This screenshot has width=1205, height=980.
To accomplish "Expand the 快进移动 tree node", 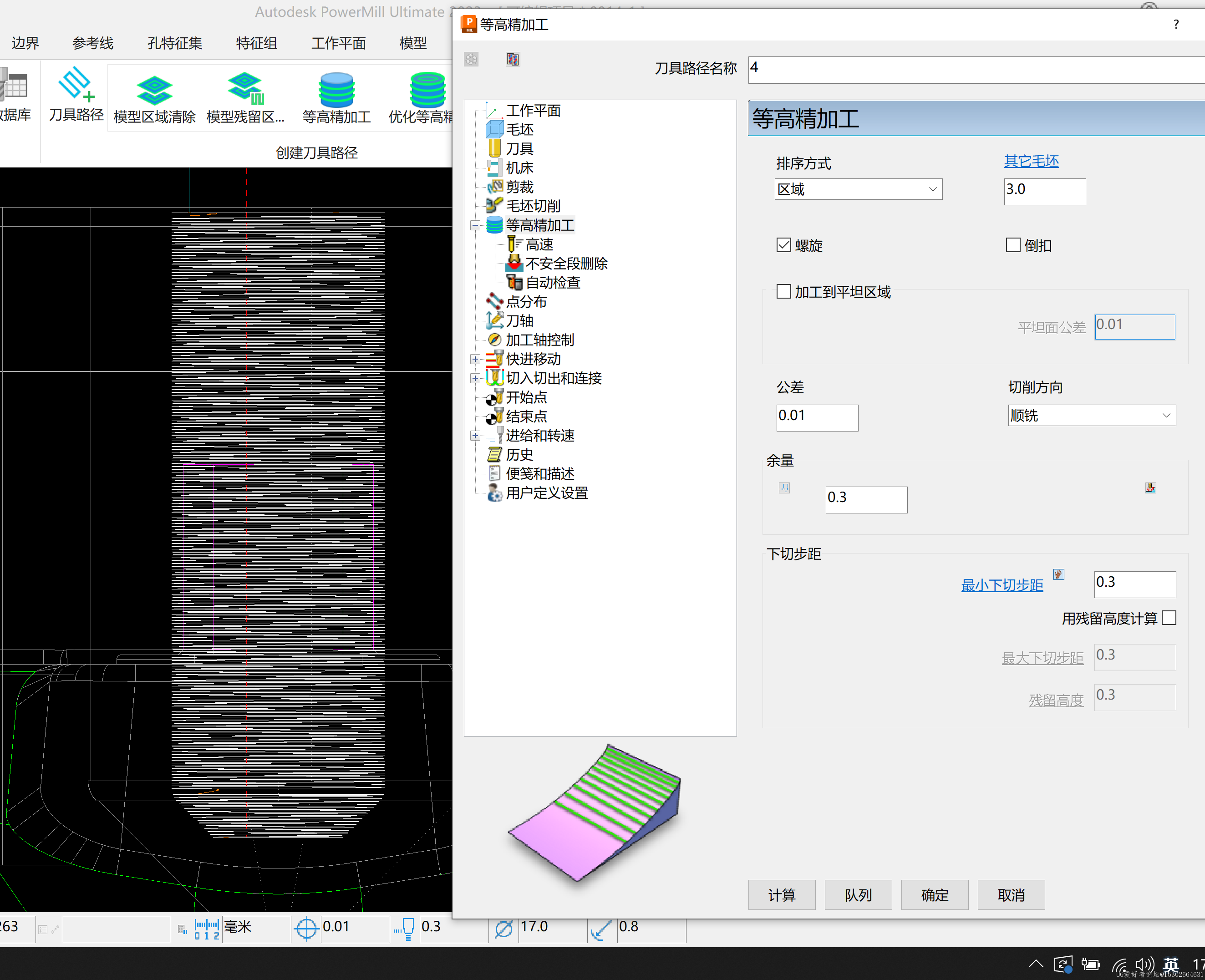I will (x=475, y=359).
